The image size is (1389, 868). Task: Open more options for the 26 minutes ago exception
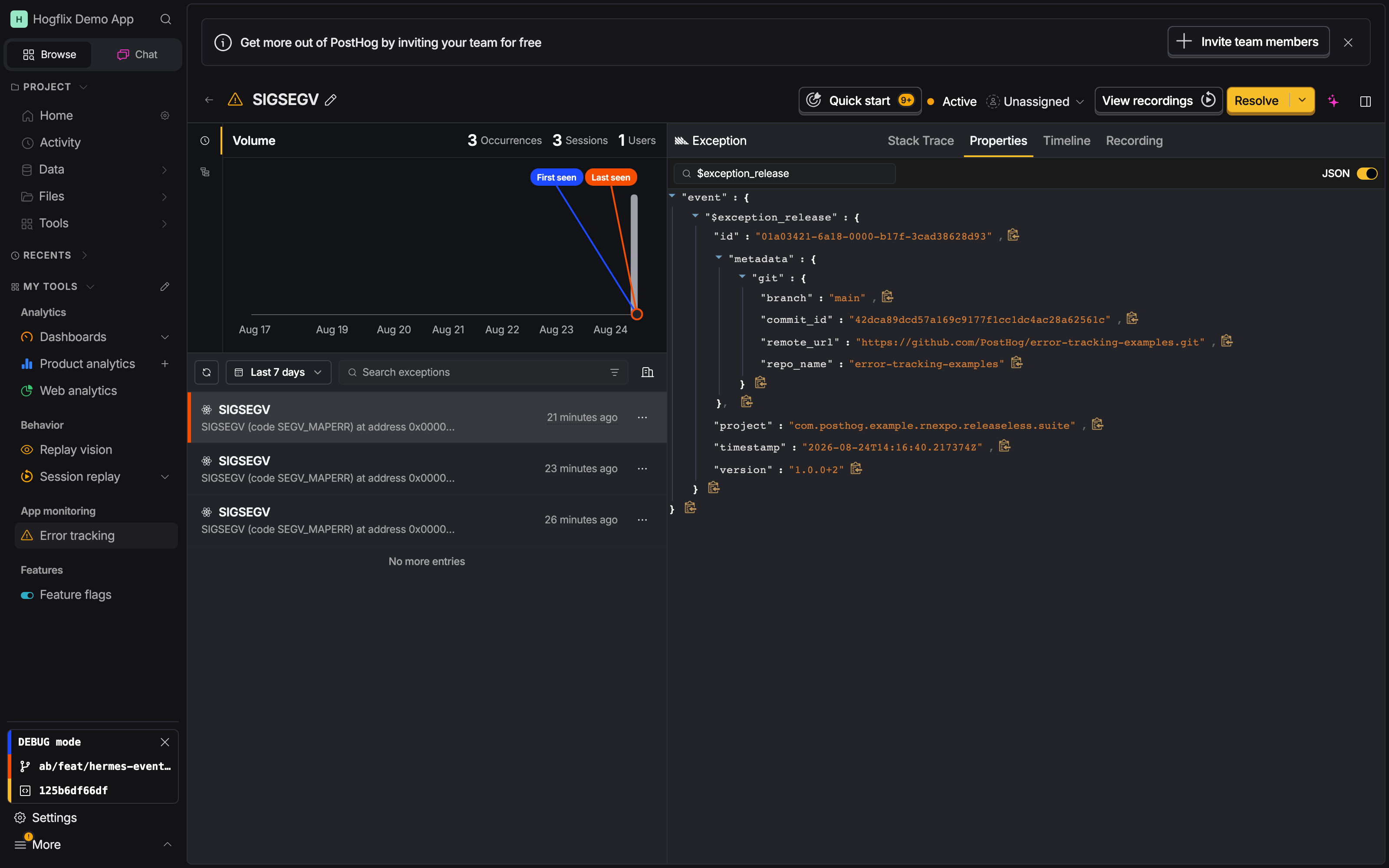point(642,519)
